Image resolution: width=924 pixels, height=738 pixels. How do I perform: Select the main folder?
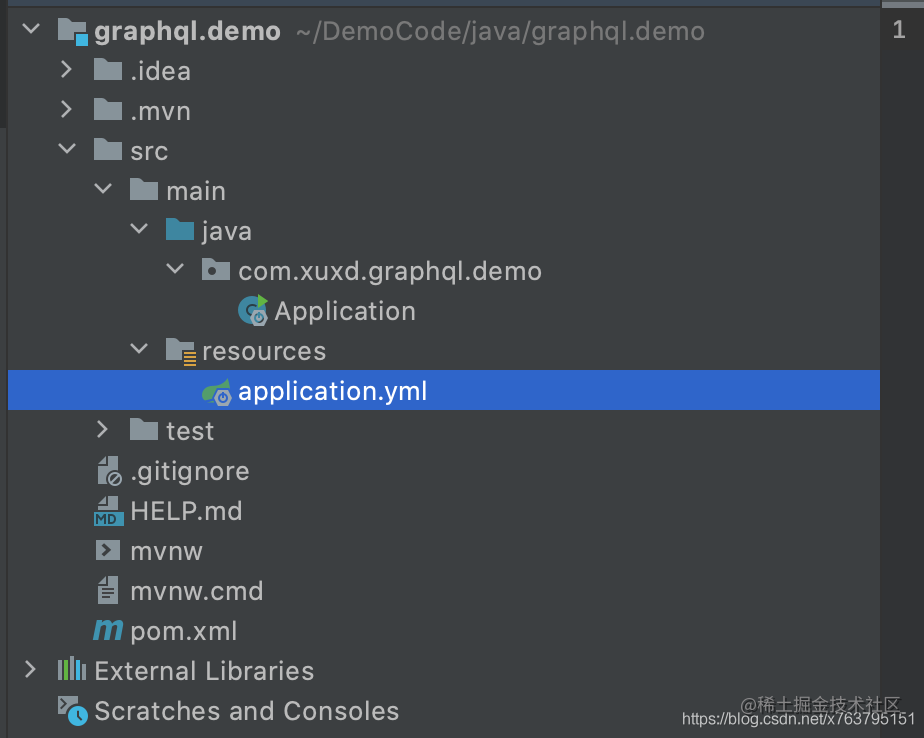196,189
